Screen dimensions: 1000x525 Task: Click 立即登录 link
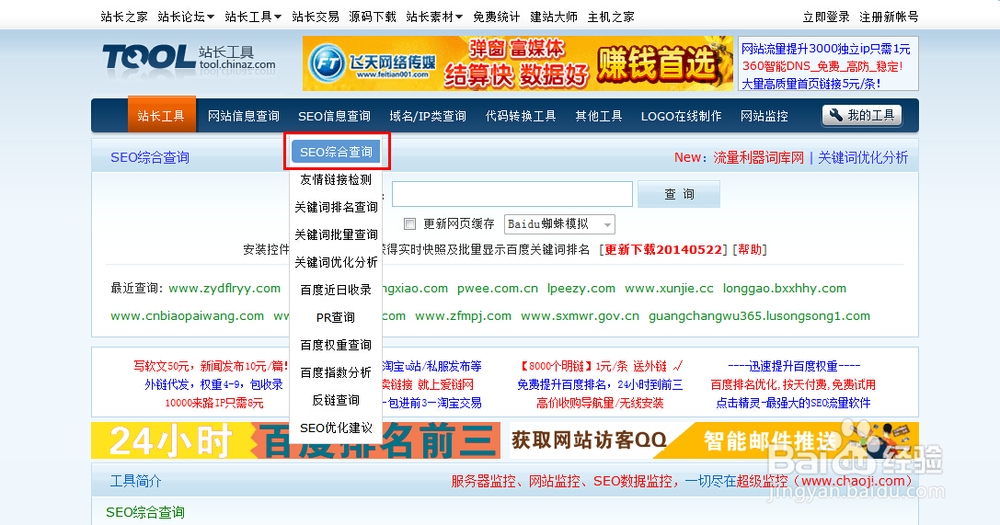pos(826,17)
